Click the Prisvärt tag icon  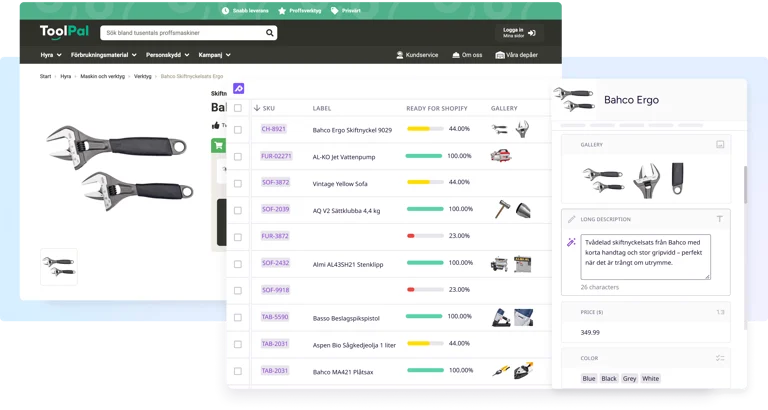(x=335, y=10)
